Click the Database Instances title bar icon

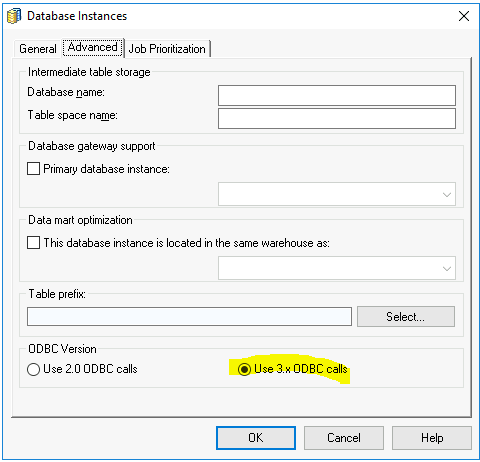[x=14, y=16]
